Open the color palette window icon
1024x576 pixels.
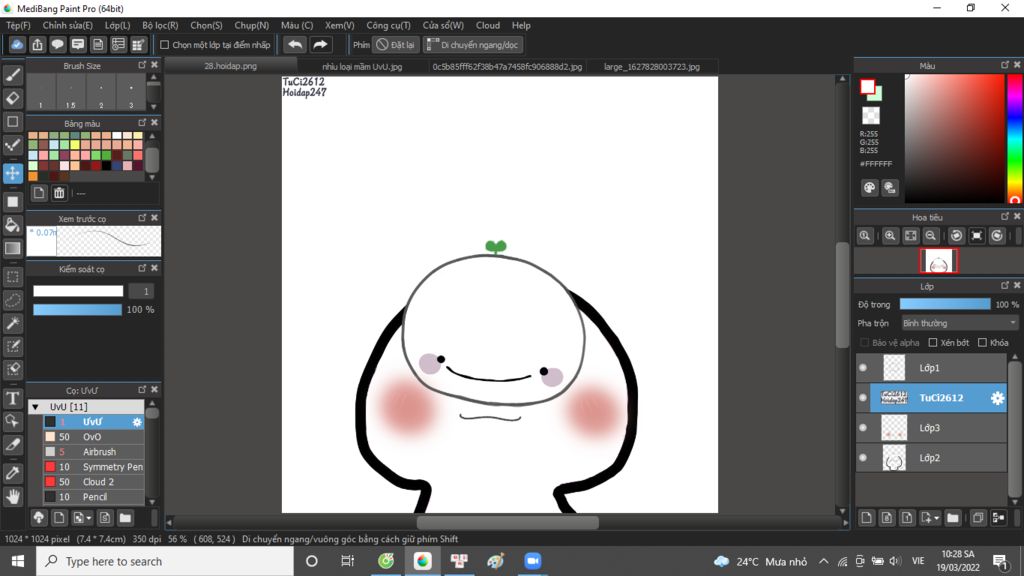point(869,188)
